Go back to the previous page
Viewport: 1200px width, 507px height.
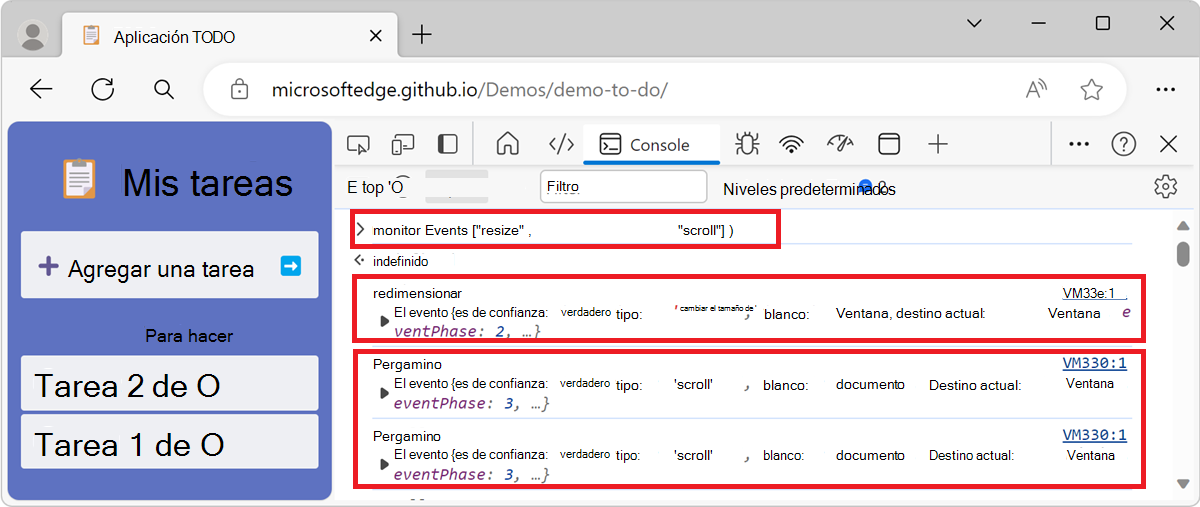pyautogui.click(x=41, y=89)
